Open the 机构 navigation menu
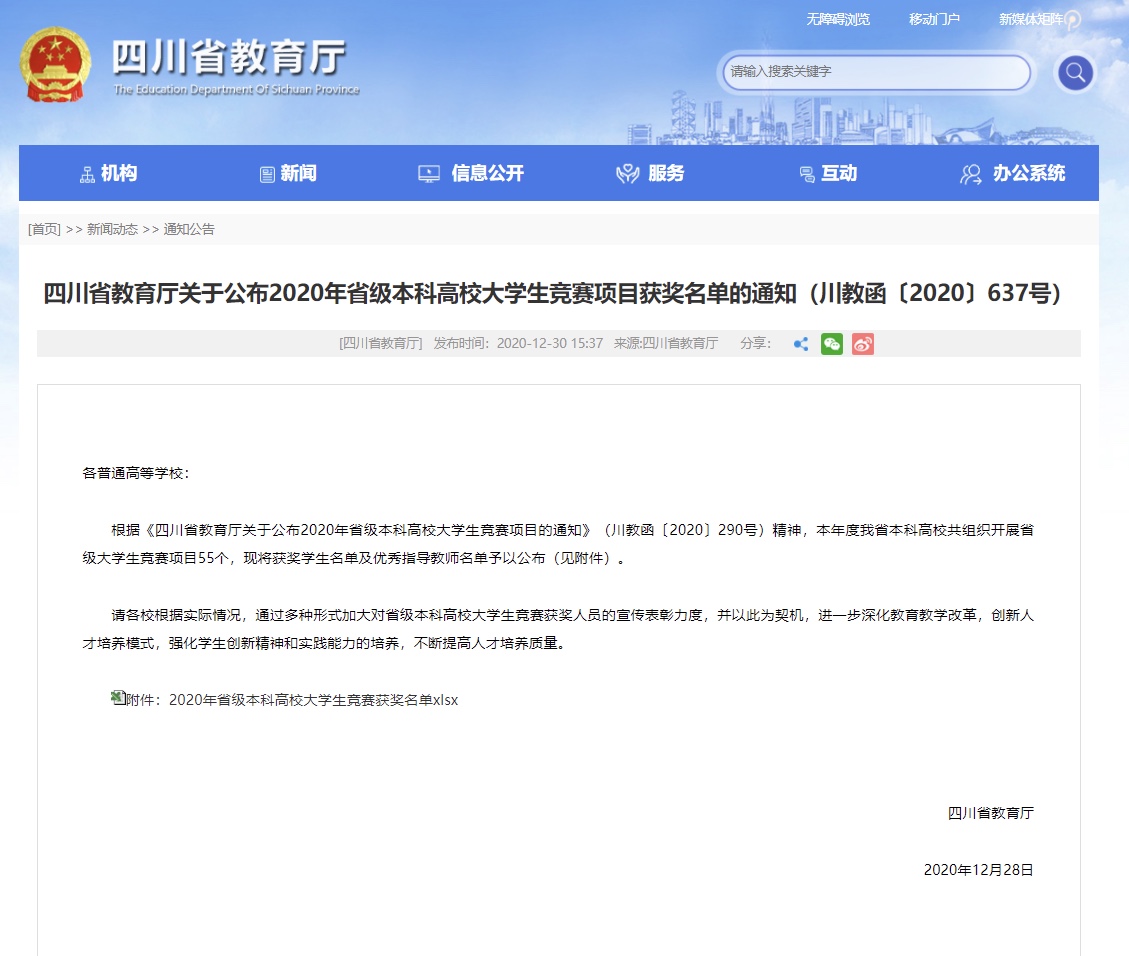The image size is (1129, 956). click(108, 174)
